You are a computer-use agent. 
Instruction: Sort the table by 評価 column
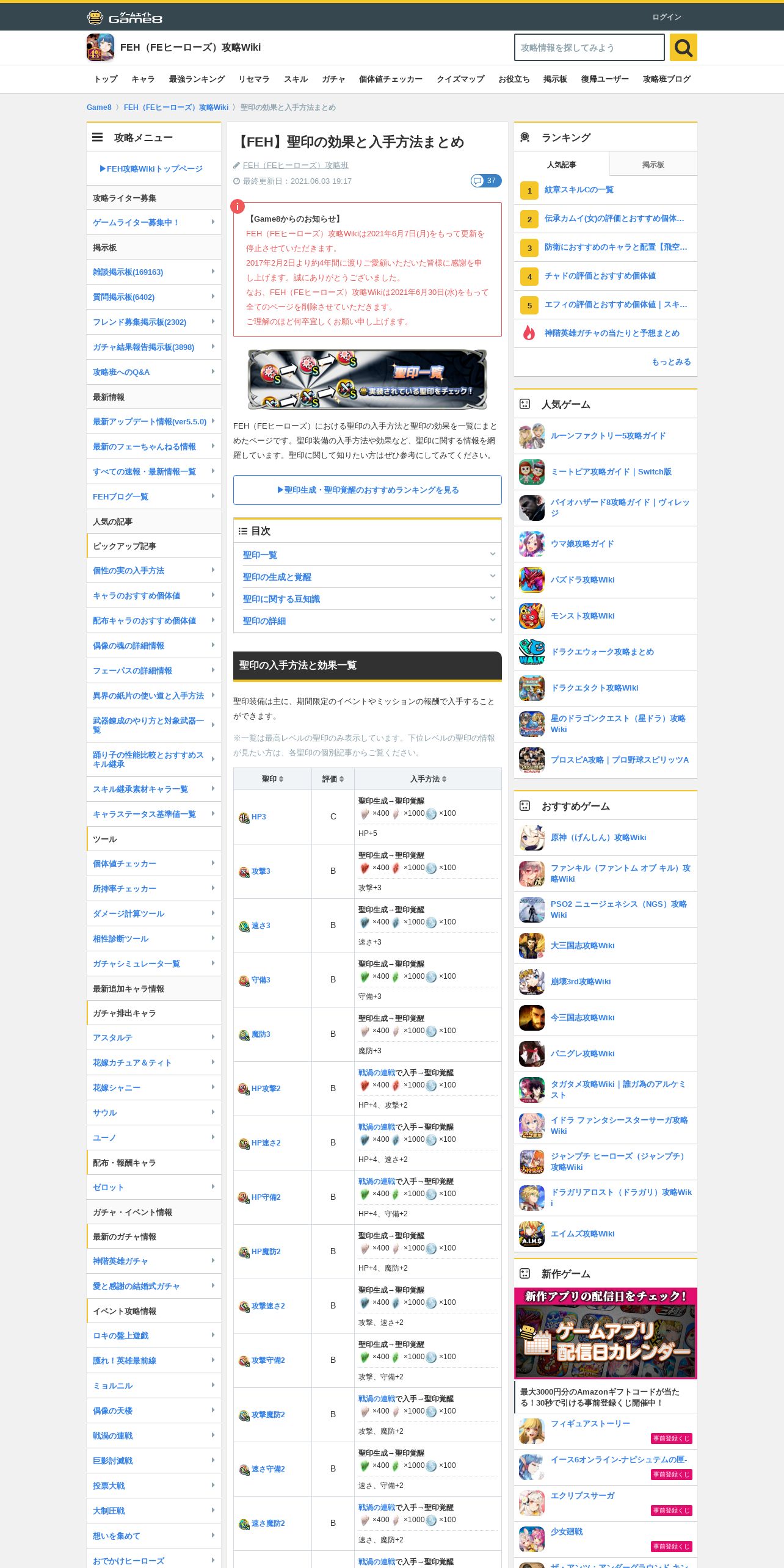coord(333,779)
